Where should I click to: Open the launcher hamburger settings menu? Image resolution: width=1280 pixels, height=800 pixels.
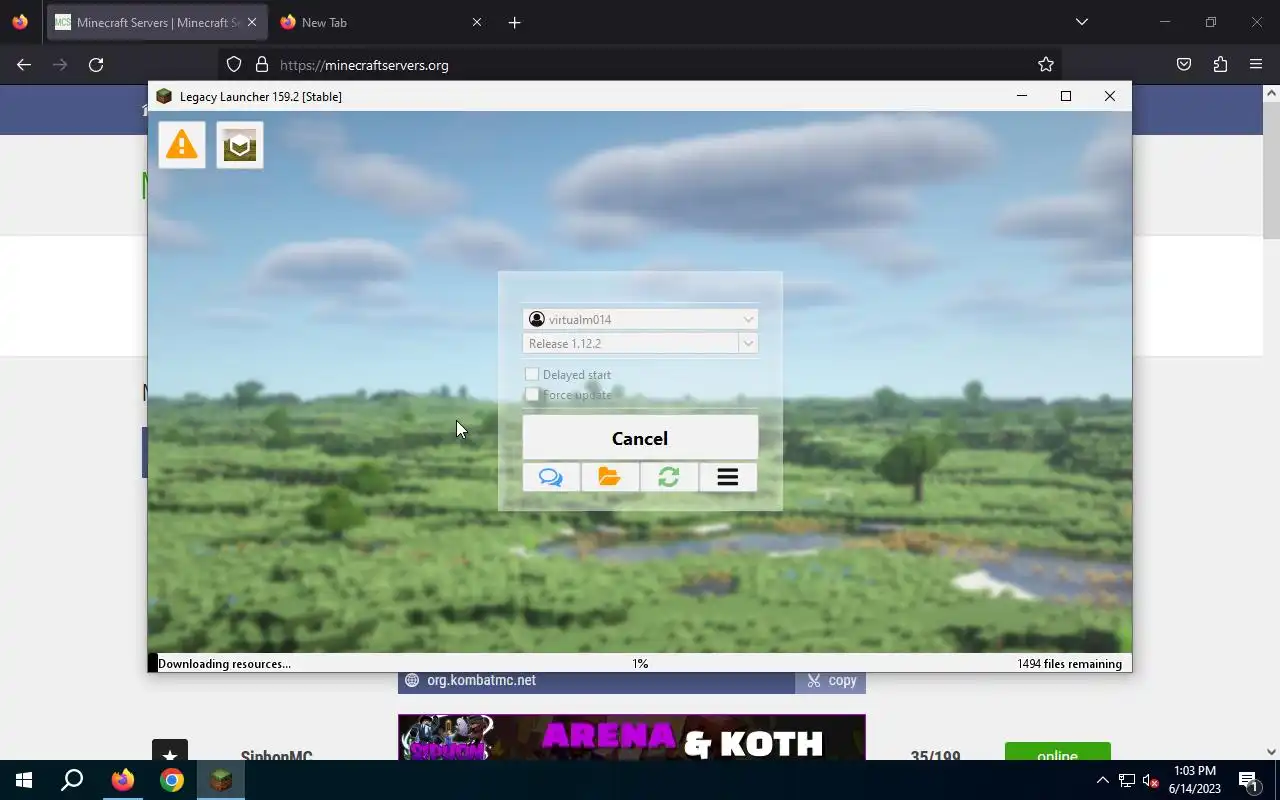point(728,477)
